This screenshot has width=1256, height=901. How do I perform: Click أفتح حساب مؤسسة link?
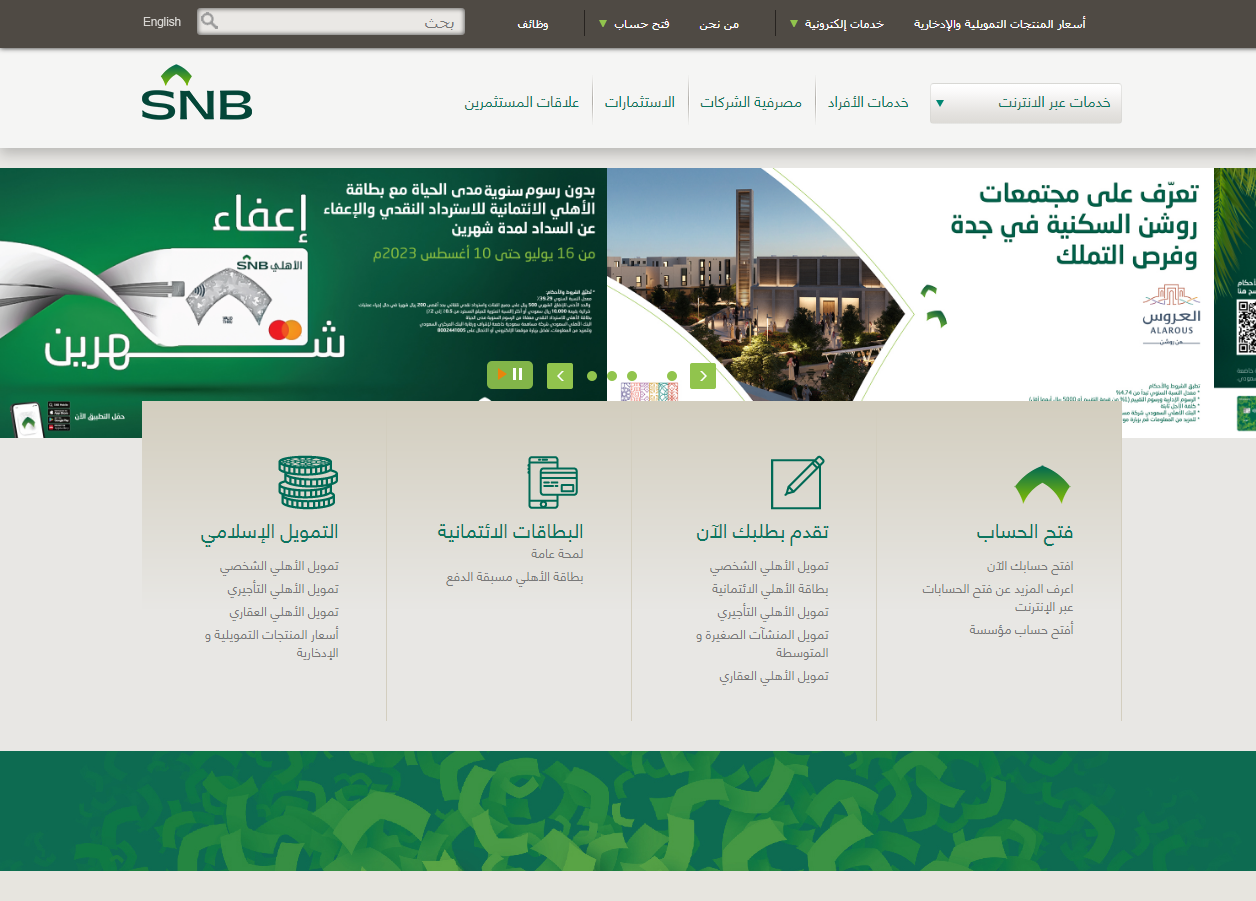[1021, 630]
